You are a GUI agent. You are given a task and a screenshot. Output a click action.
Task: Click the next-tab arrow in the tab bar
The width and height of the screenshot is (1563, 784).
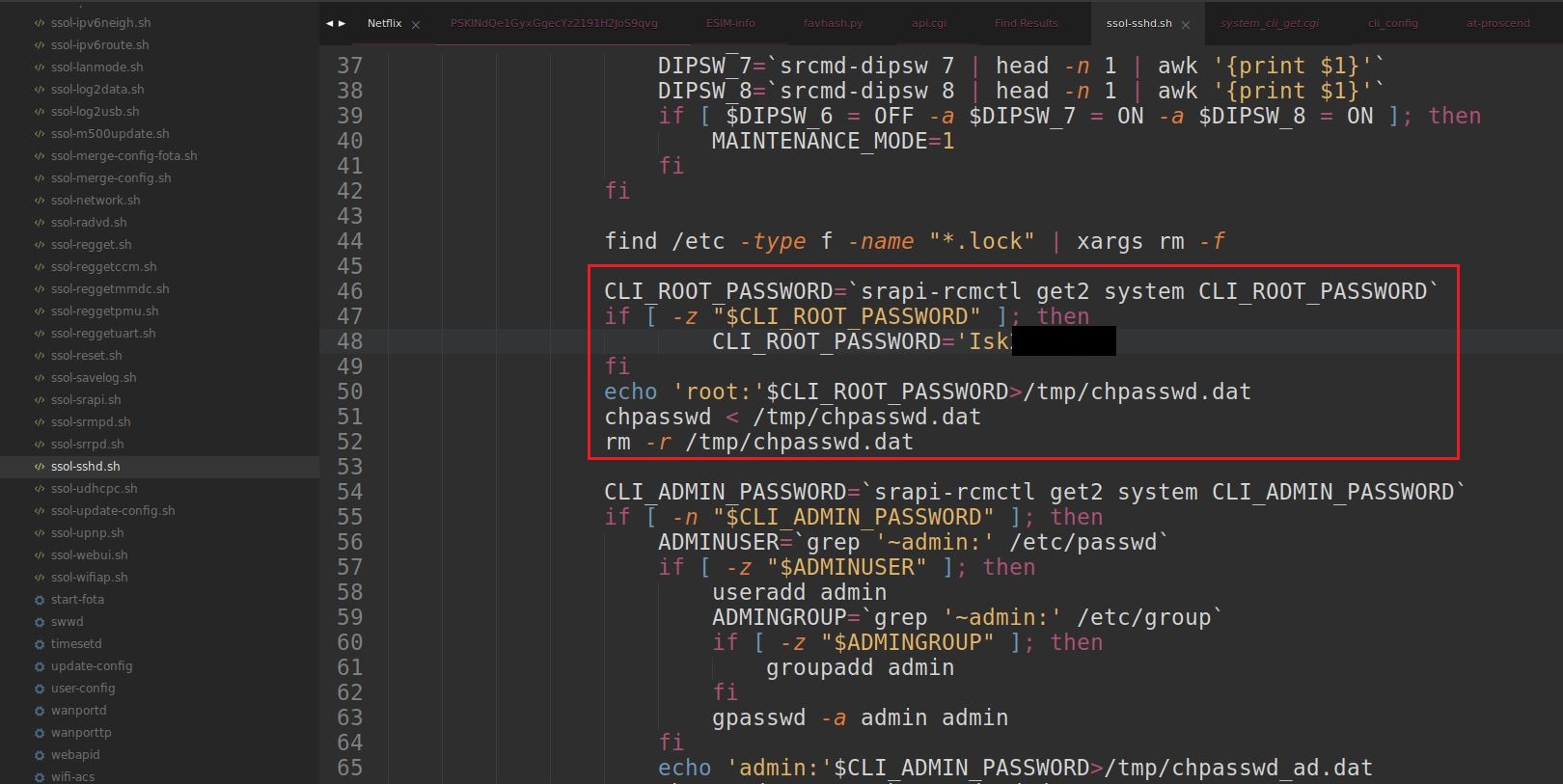(x=341, y=23)
